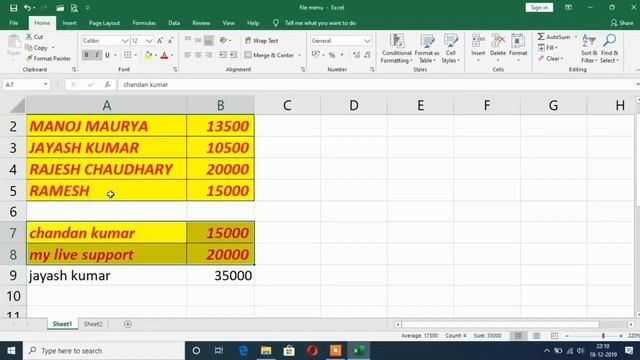Screen dimensions: 640x360
Task: Open Conditional Formatting
Action: click(x=396, y=49)
